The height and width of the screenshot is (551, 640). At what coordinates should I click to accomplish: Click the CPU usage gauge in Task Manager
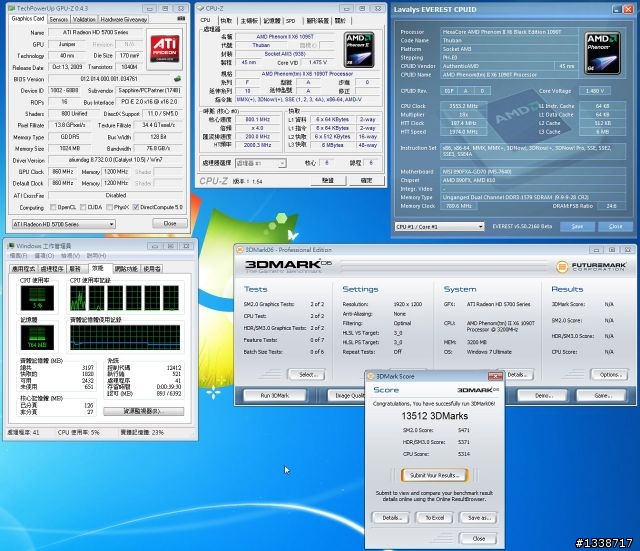pyautogui.click(x=37, y=298)
